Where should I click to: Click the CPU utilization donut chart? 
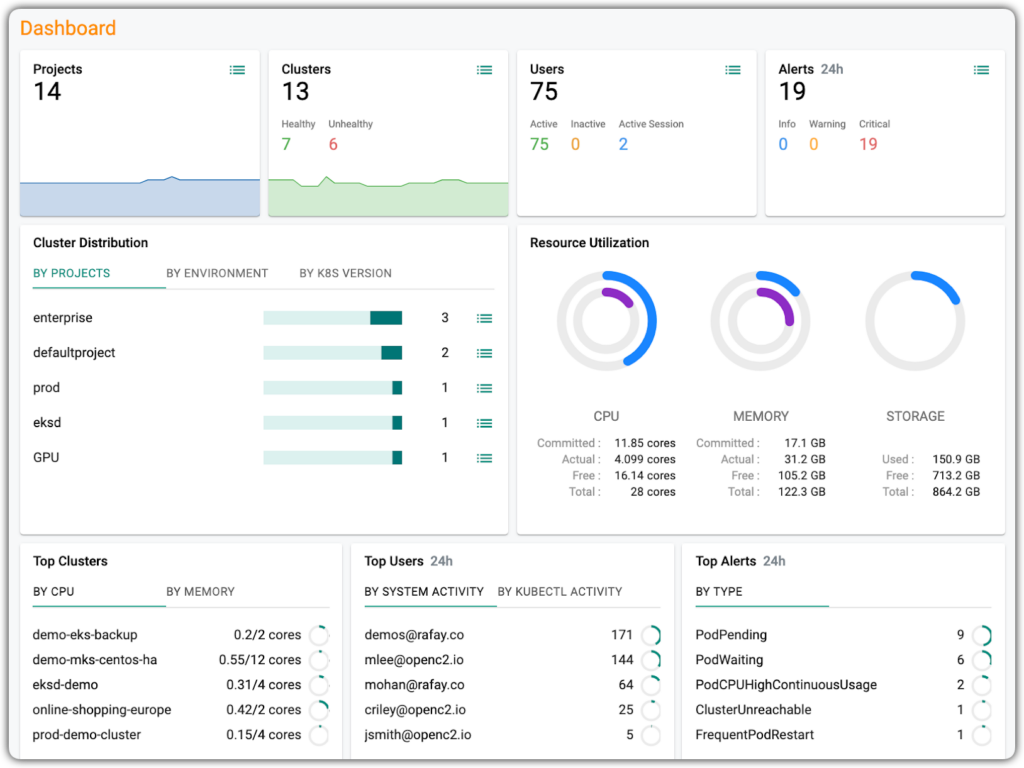coord(606,320)
